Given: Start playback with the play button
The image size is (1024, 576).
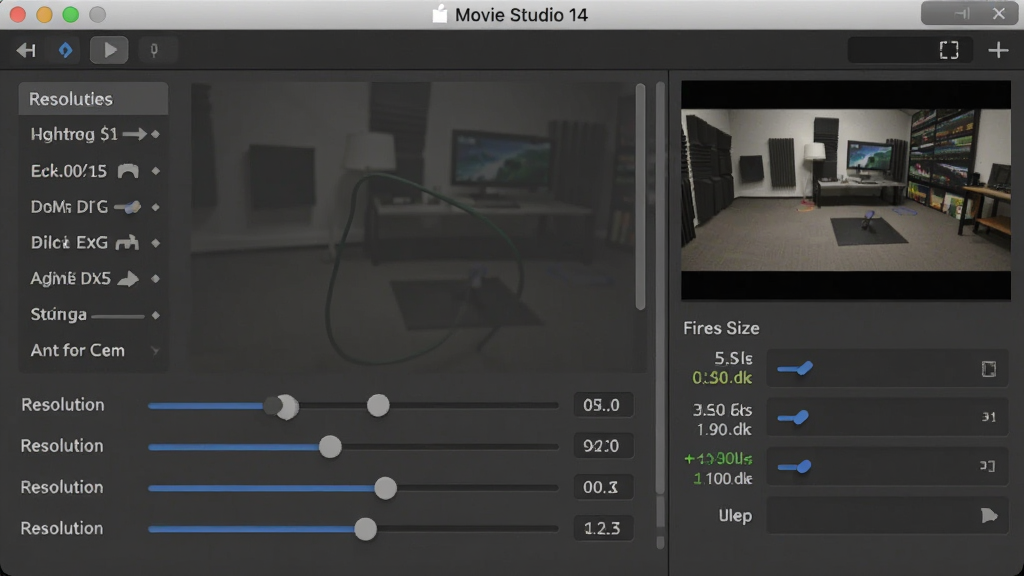Looking at the screenshot, I should click(109, 50).
